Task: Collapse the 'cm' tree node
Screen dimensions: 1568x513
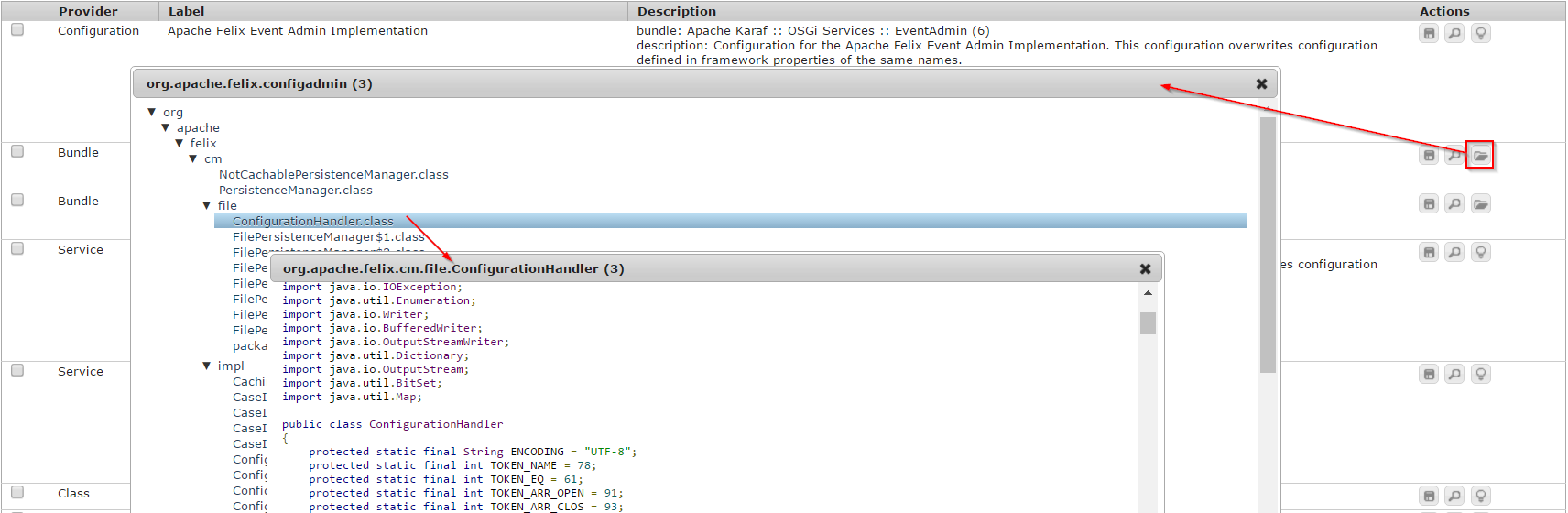Action: [x=193, y=158]
